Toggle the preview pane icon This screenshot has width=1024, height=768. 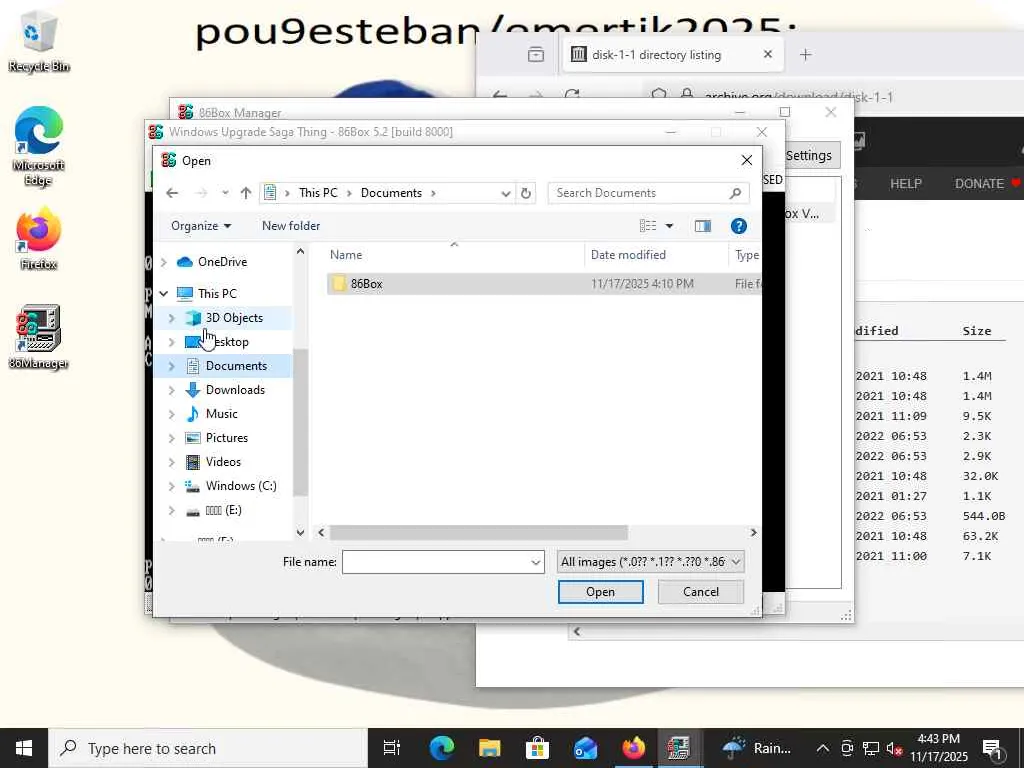703,226
